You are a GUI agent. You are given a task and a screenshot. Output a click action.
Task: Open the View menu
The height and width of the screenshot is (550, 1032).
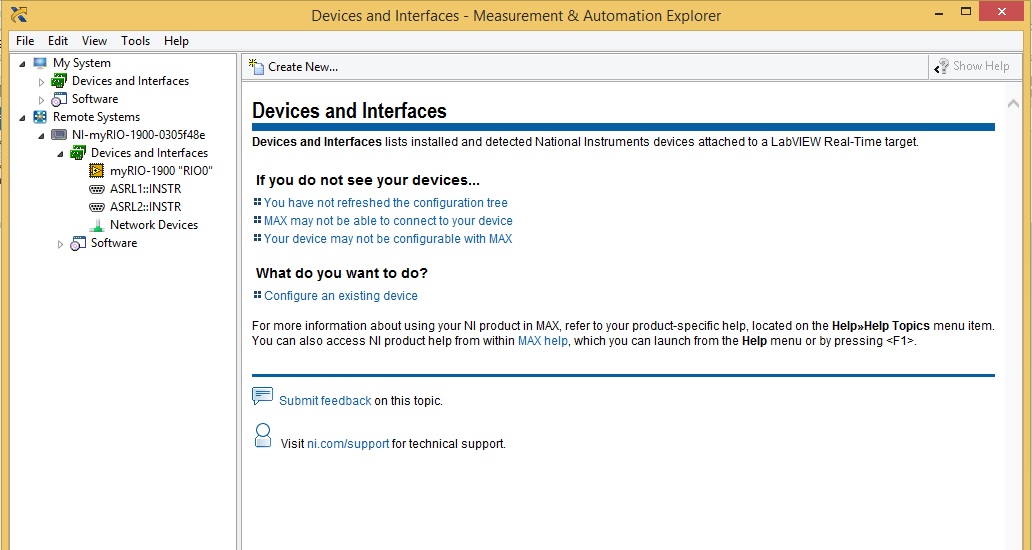point(94,41)
